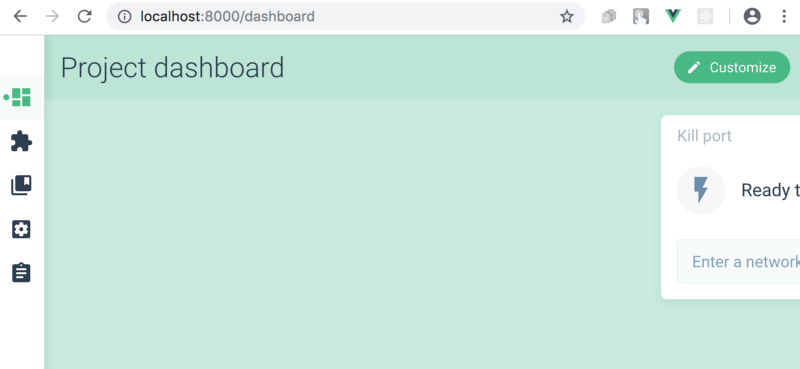
Task: View site information for localhost
Action: (124, 16)
